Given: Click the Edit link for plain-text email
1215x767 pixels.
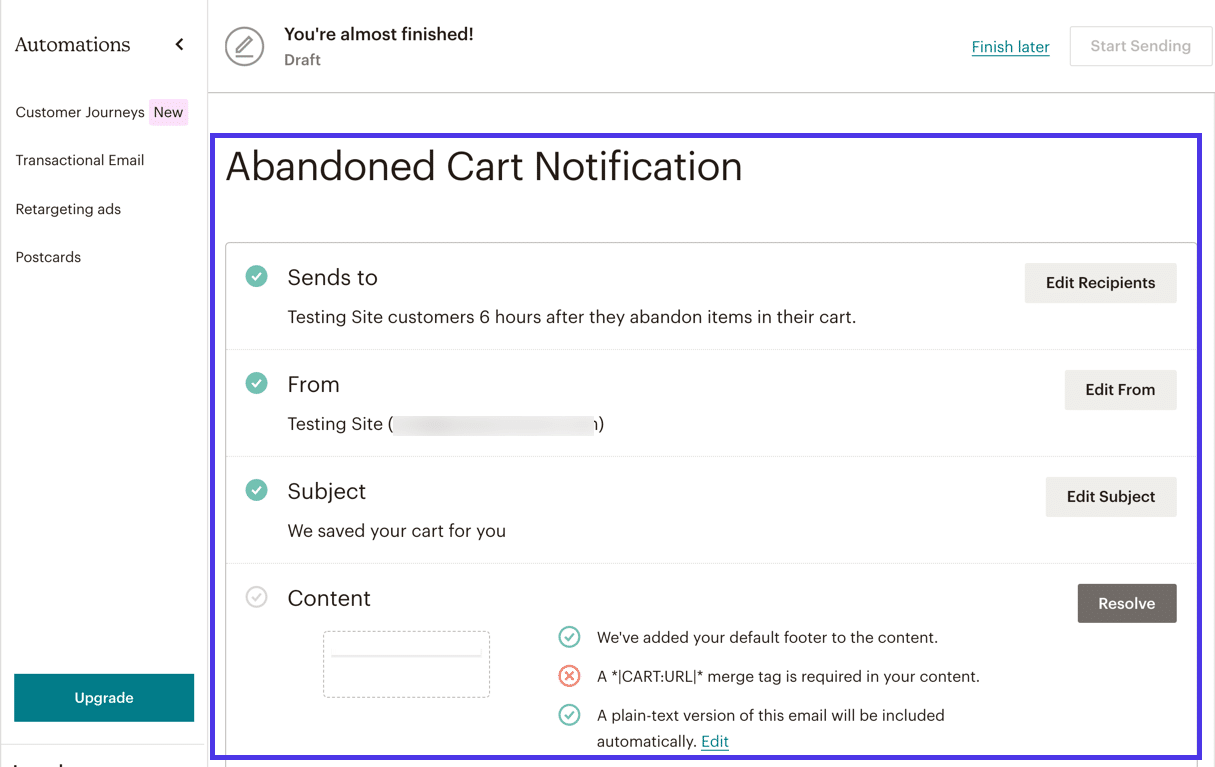Looking at the screenshot, I should (x=714, y=741).
